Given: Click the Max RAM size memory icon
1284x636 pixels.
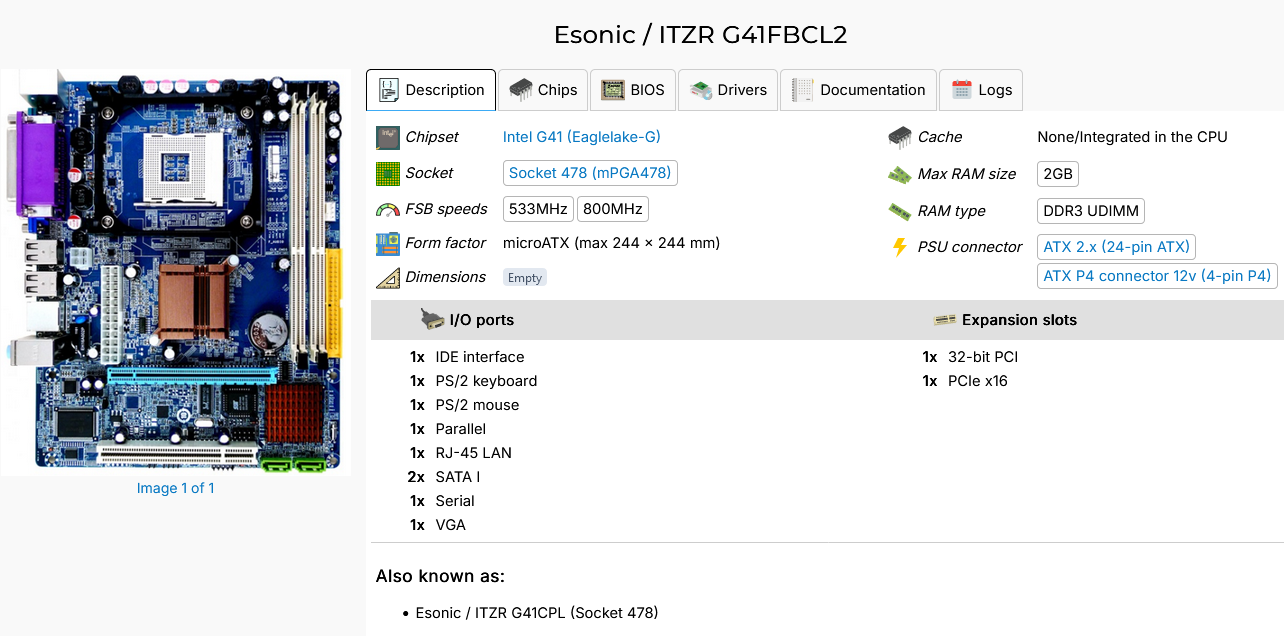Looking at the screenshot, I should click(x=900, y=174).
